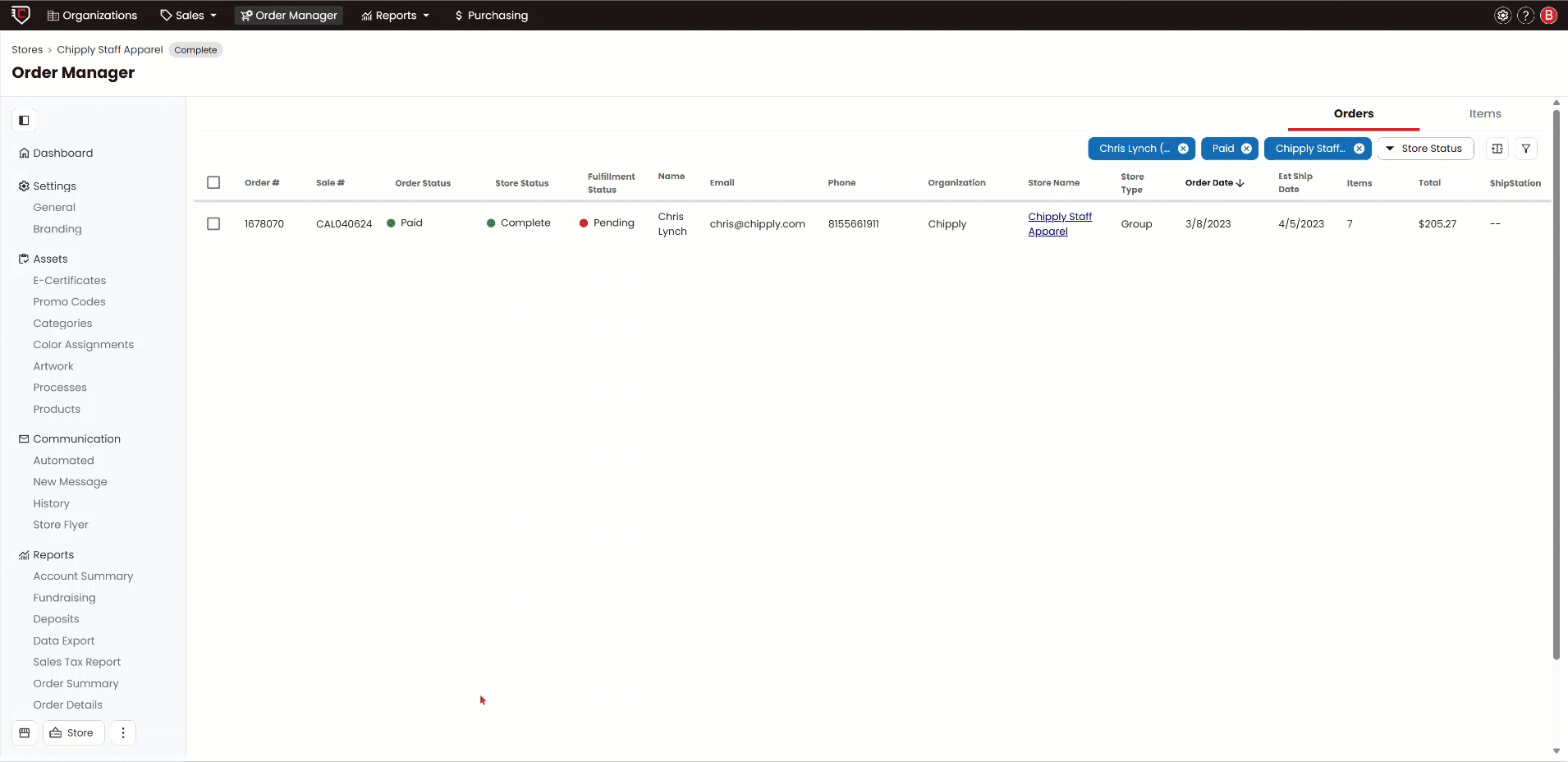Check the box for order 1678070

point(213,223)
